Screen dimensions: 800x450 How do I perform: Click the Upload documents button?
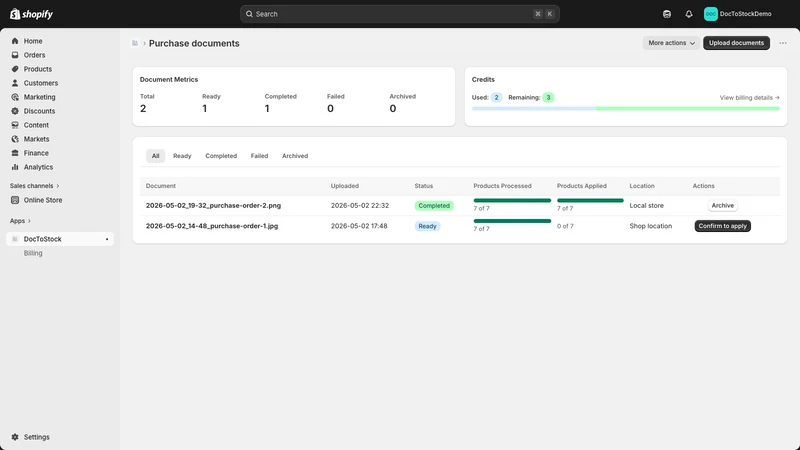coord(736,43)
